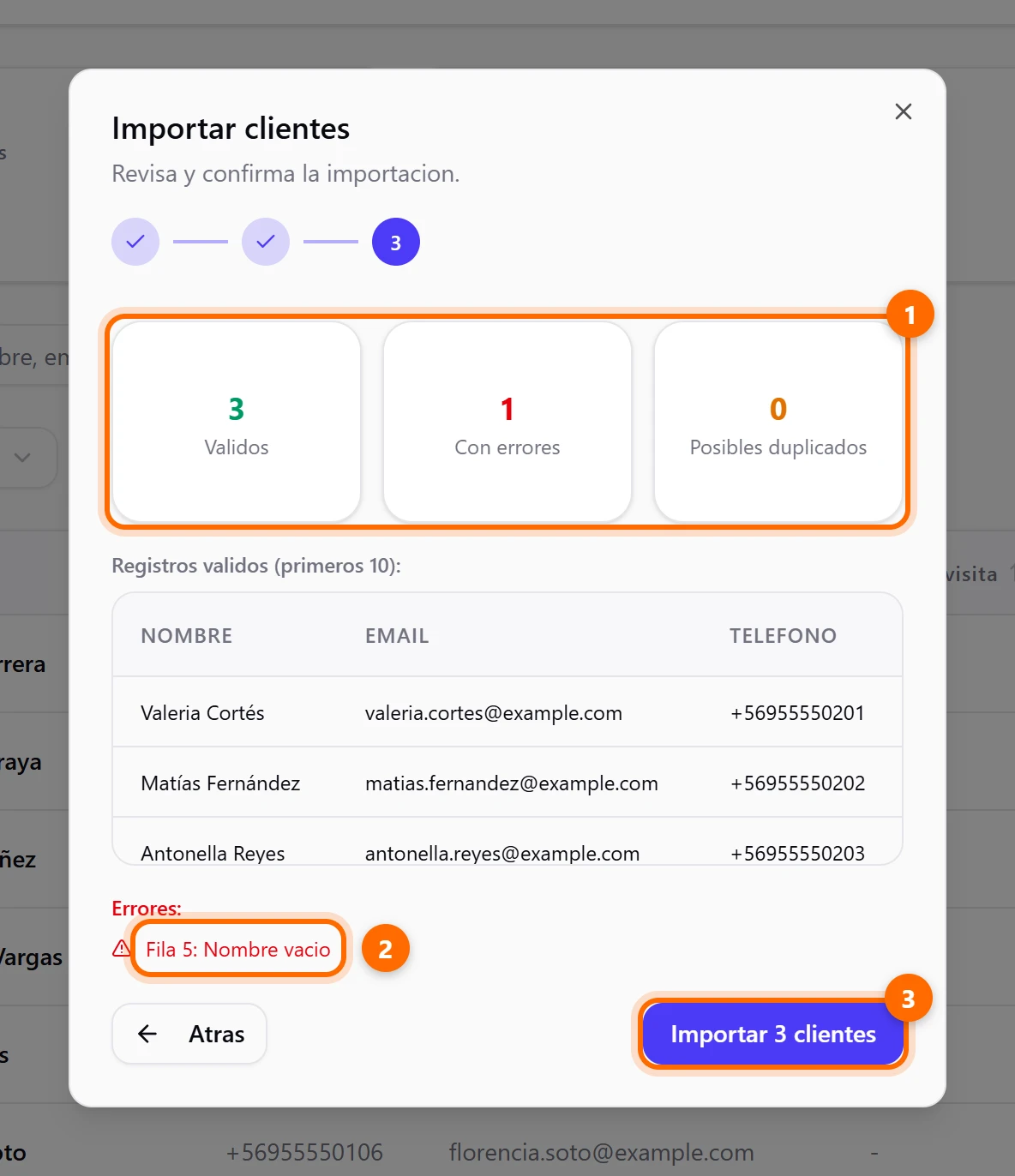1015x1176 pixels.
Task: Click the Importar clientes dialog title
Action: tap(231, 129)
